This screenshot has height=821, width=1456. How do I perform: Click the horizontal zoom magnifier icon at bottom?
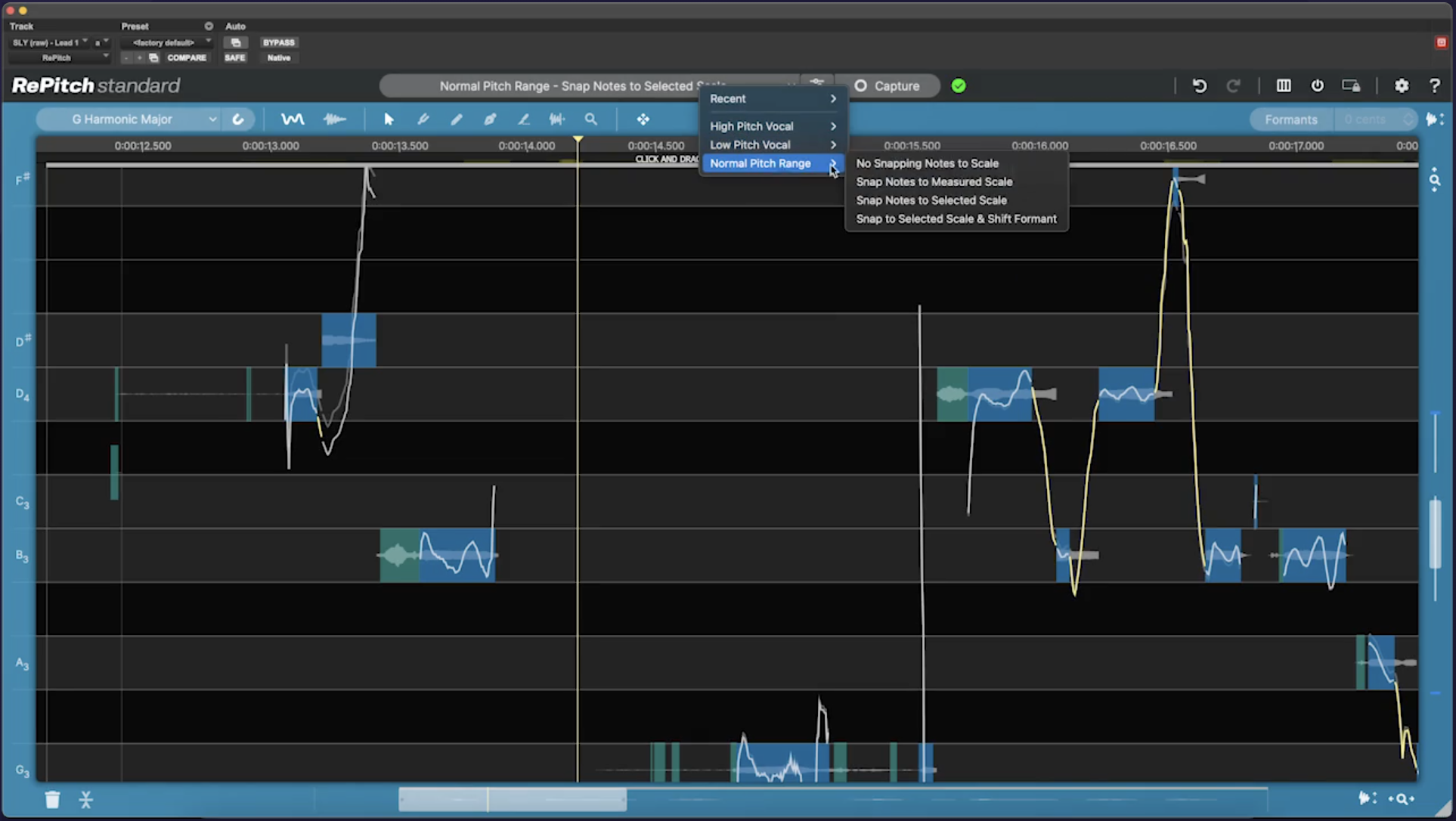click(1402, 799)
